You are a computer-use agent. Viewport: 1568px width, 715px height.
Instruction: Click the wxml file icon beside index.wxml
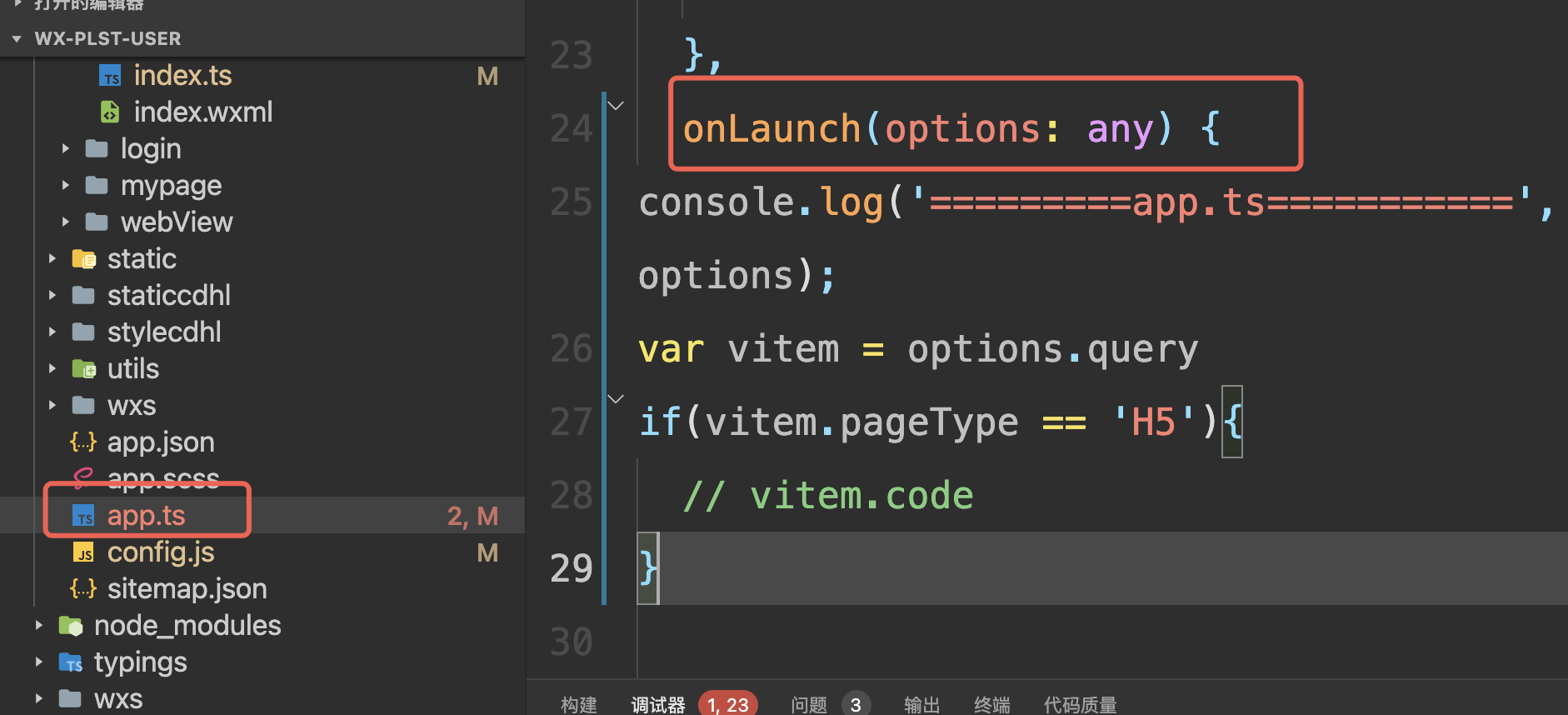click(x=110, y=112)
